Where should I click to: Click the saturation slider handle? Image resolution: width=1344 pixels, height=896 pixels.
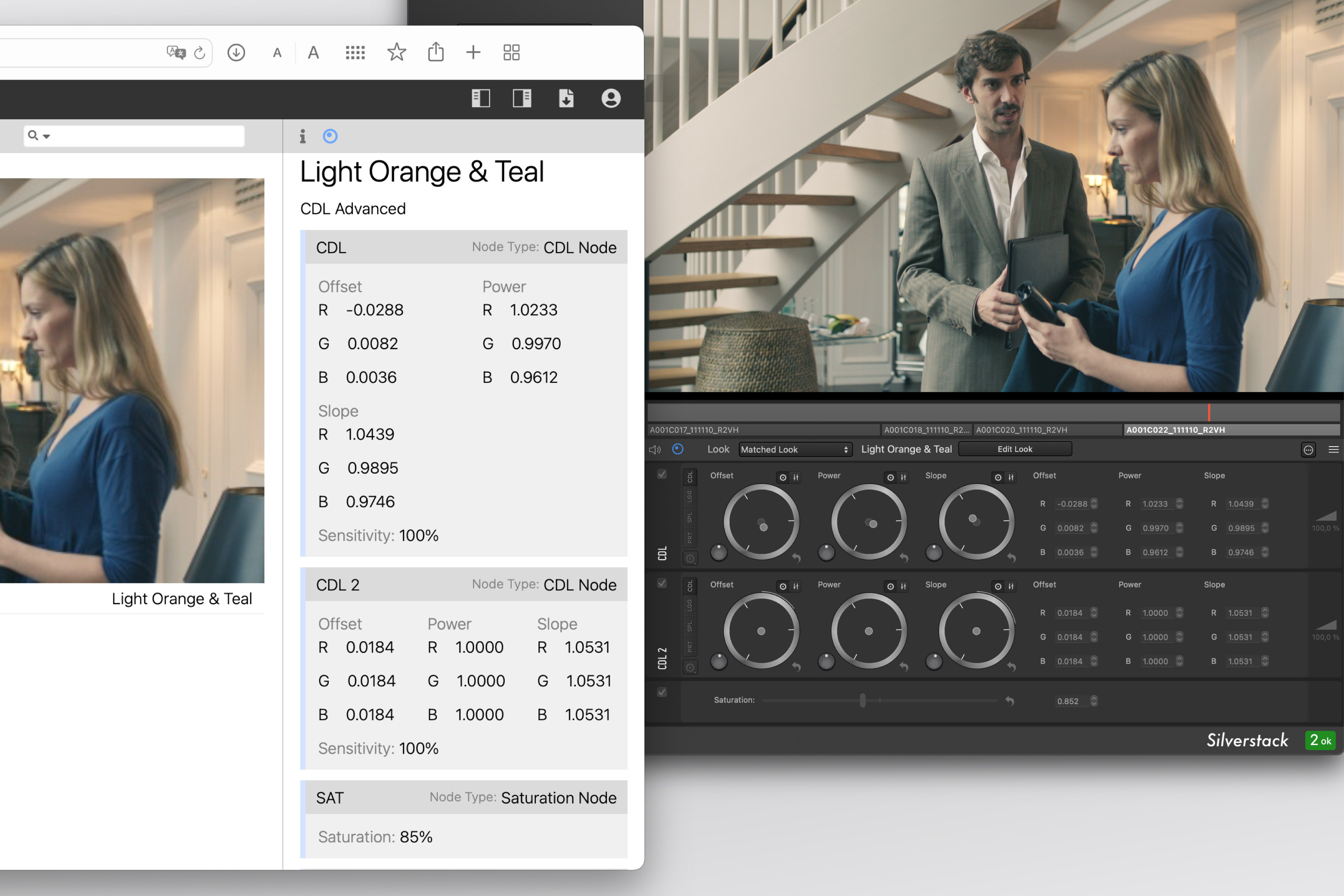[862, 700]
